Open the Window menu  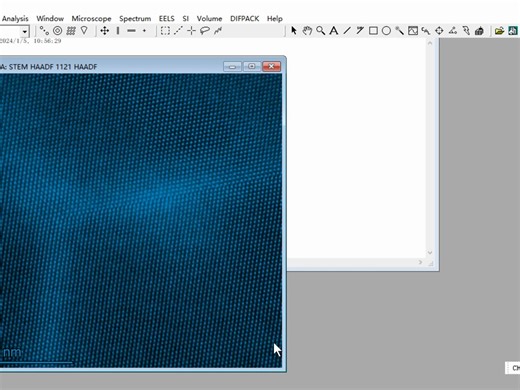tap(50, 19)
